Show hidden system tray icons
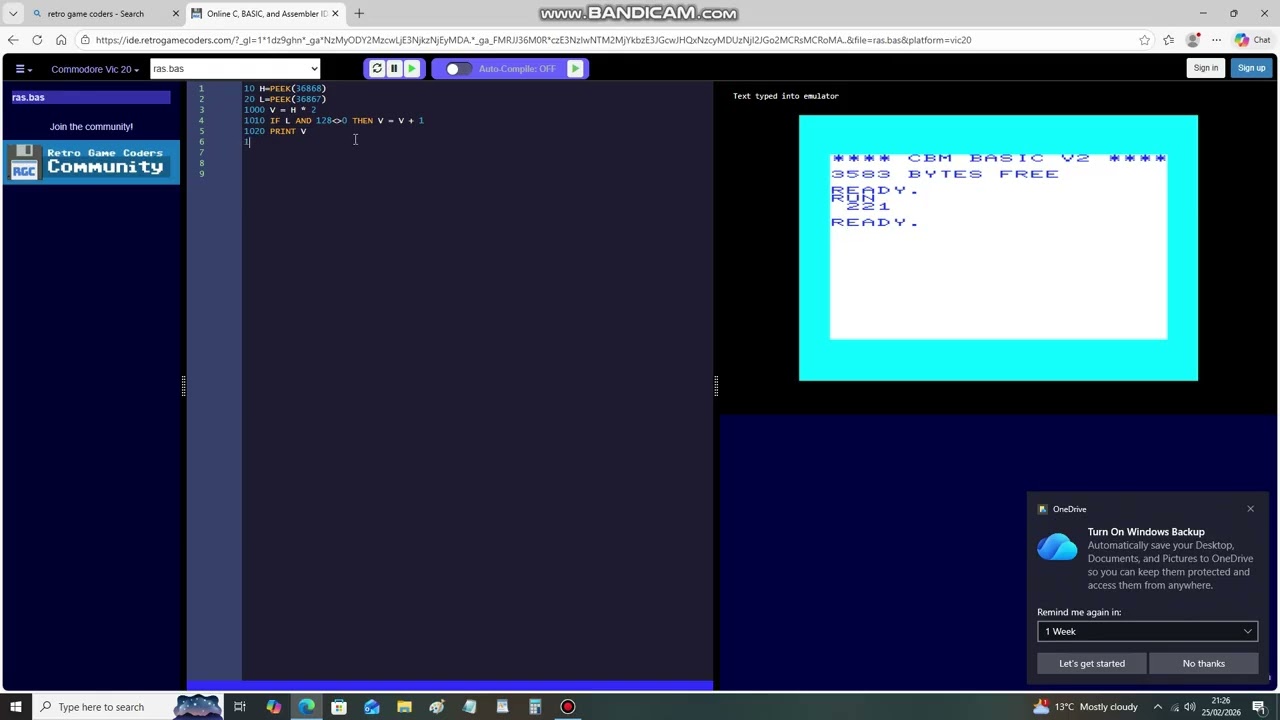 click(1158, 707)
